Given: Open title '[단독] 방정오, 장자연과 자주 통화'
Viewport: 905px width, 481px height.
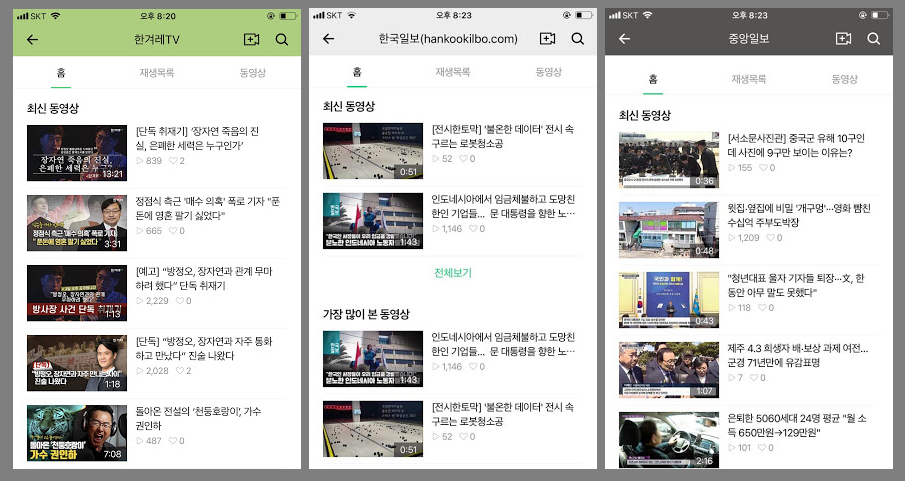Looking at the screenshot, I should (x=204, y=348).
